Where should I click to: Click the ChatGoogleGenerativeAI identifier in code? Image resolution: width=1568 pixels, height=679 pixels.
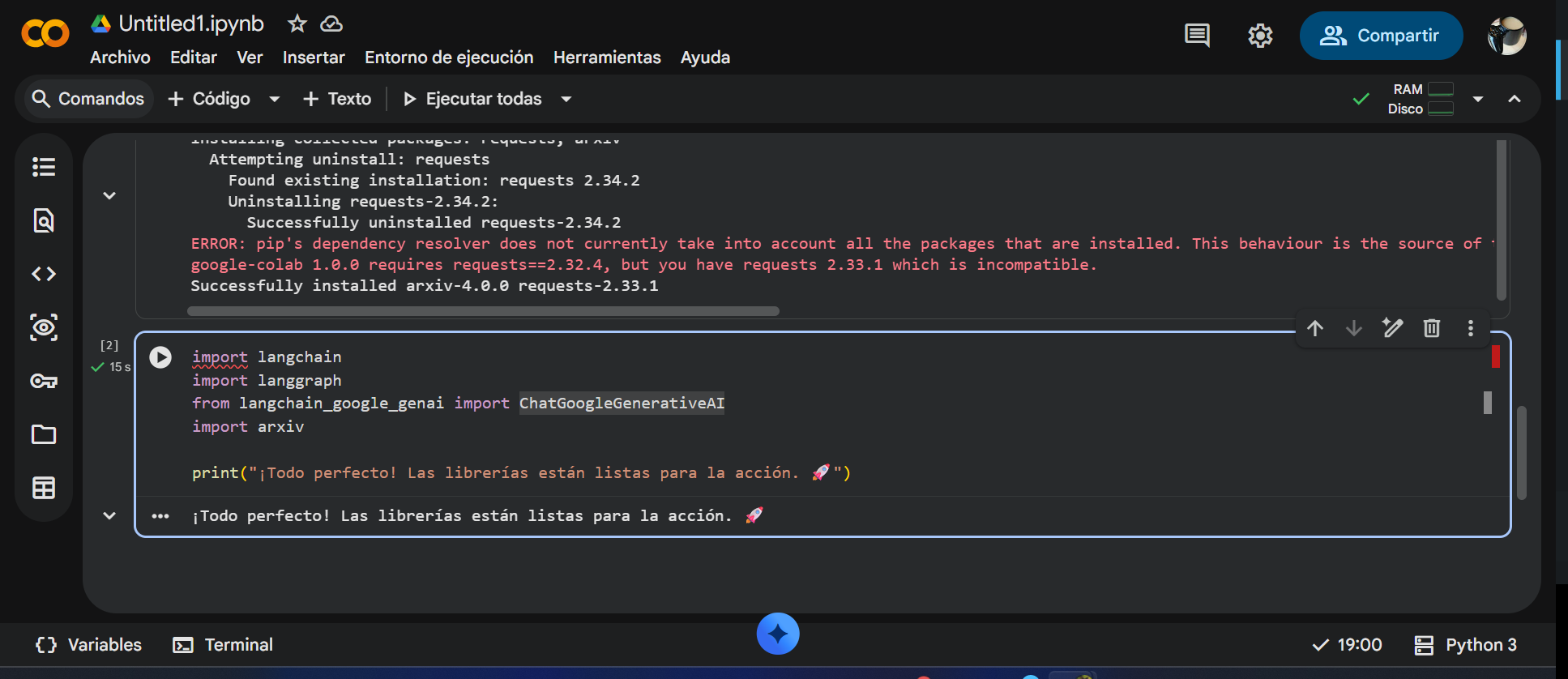(x=622, y=403)
